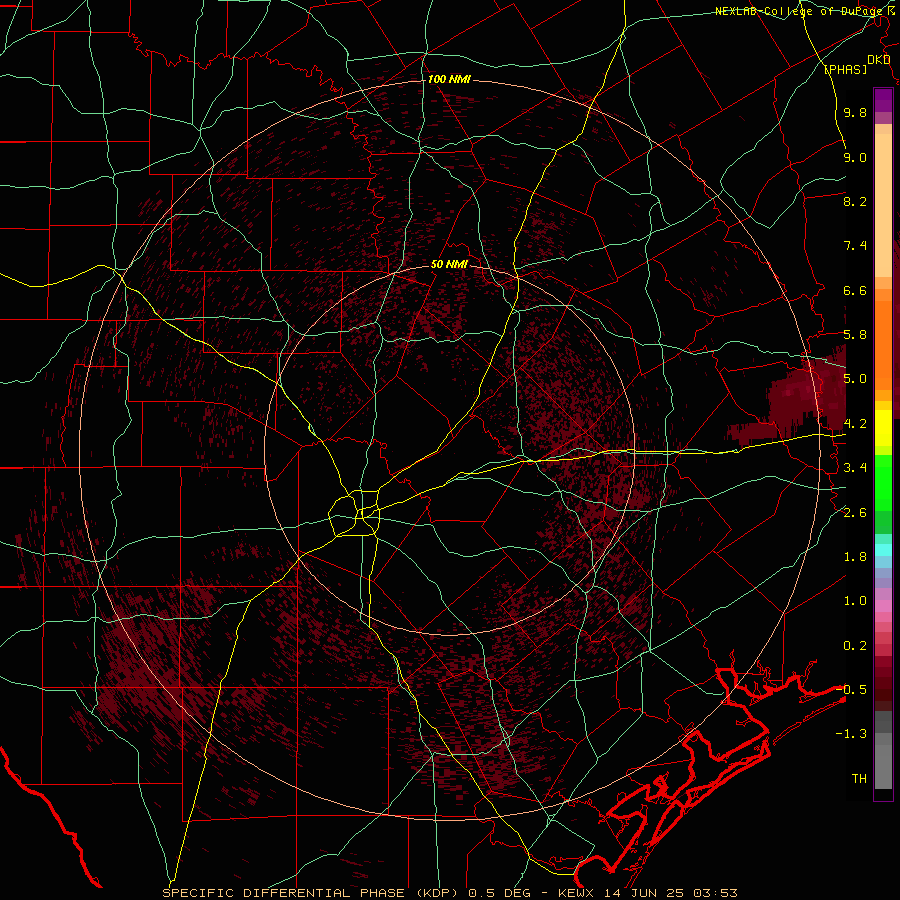
Task: Click the 2.6 scale value
Action: click(855, 513)
